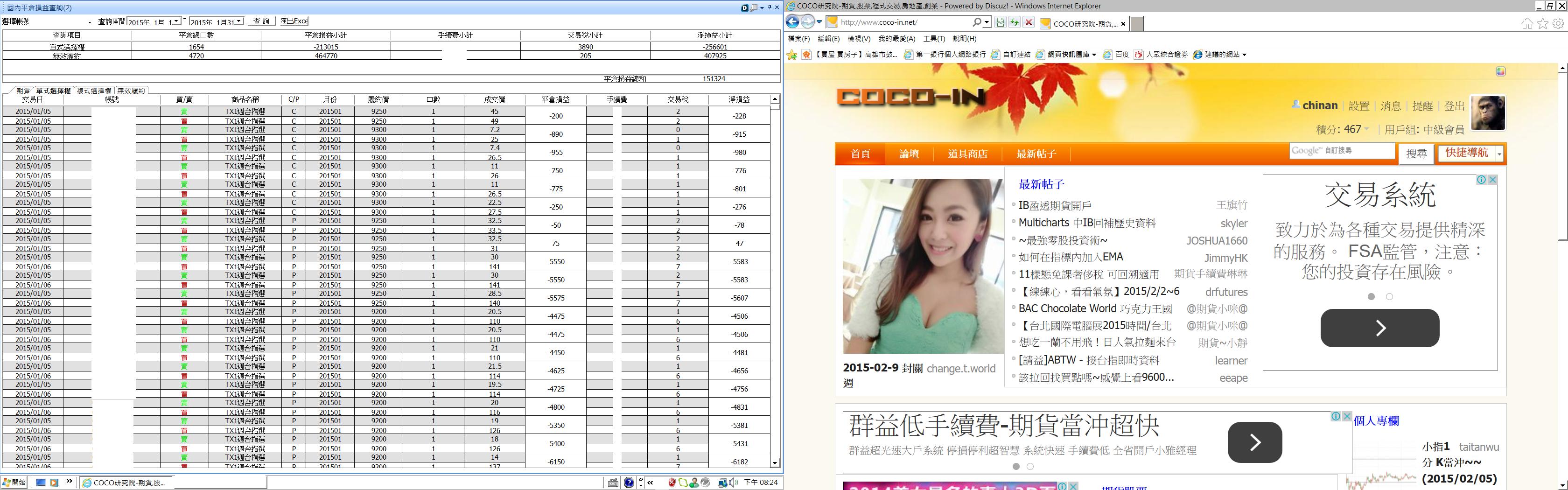Click the 搜尋 search button
This screenshot has width=1568, height=490.
click(1416, 154)
